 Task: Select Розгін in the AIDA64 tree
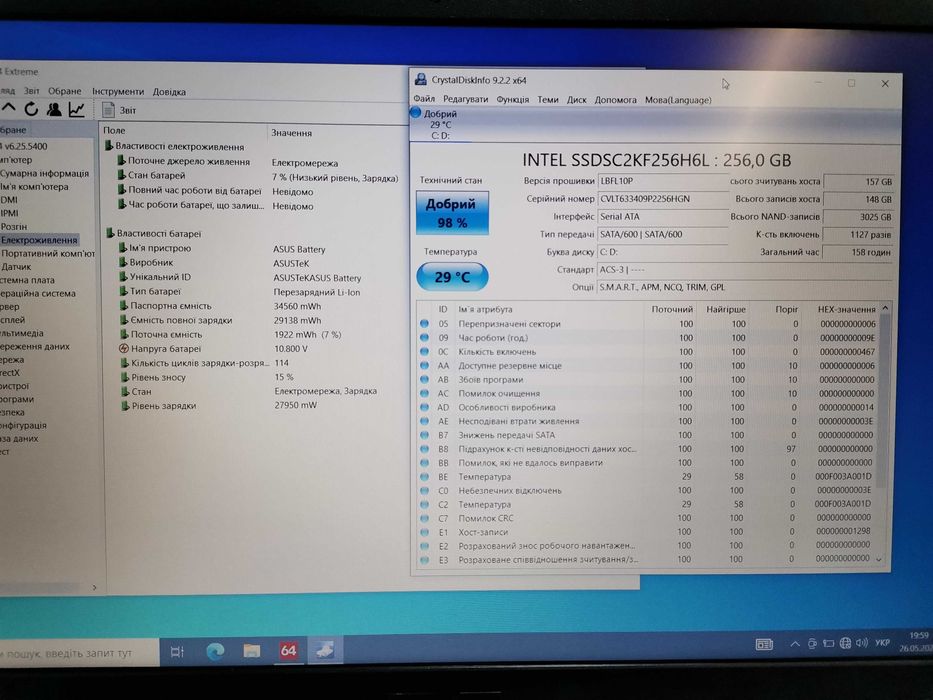pyautogui.click(x=14, y=226)
